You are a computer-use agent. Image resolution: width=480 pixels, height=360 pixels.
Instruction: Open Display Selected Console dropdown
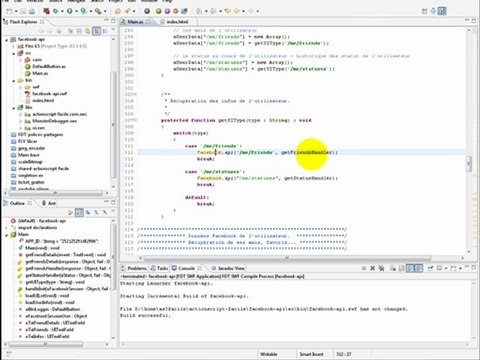click(446, 268)
